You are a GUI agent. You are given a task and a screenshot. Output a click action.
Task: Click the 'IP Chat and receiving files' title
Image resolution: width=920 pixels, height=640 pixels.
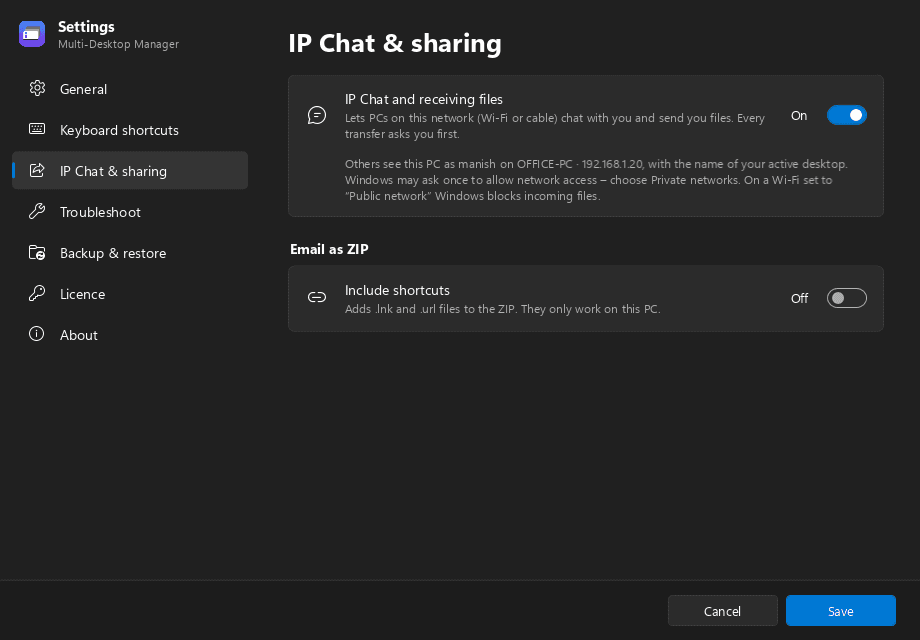pyautogui.click(x=424, y=99)
